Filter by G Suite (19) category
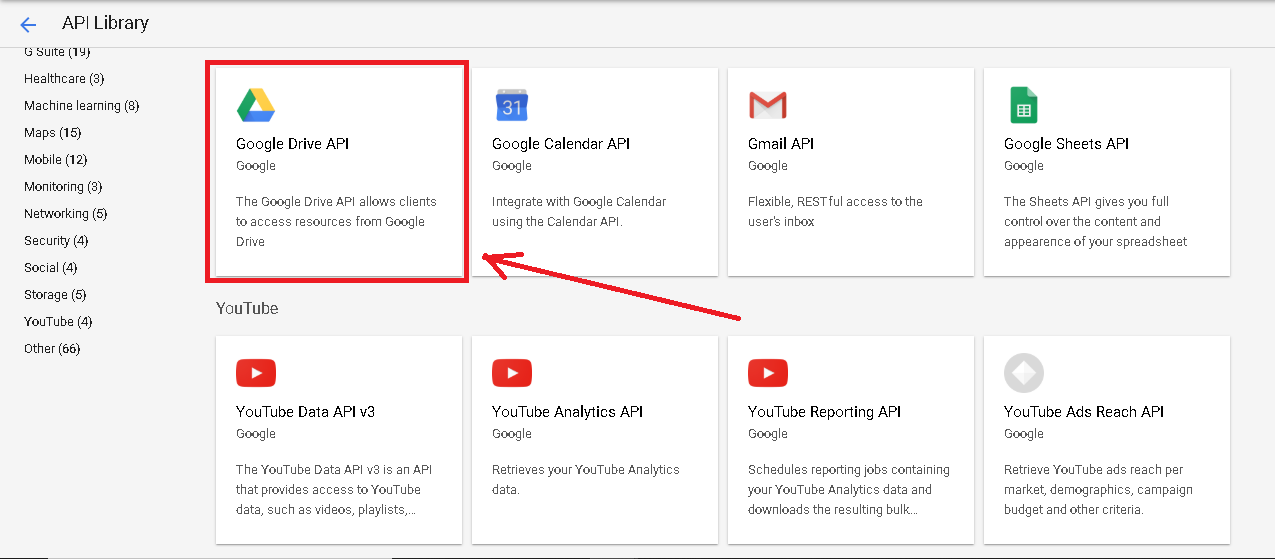 pyautogui.click(x=57, y=52)
